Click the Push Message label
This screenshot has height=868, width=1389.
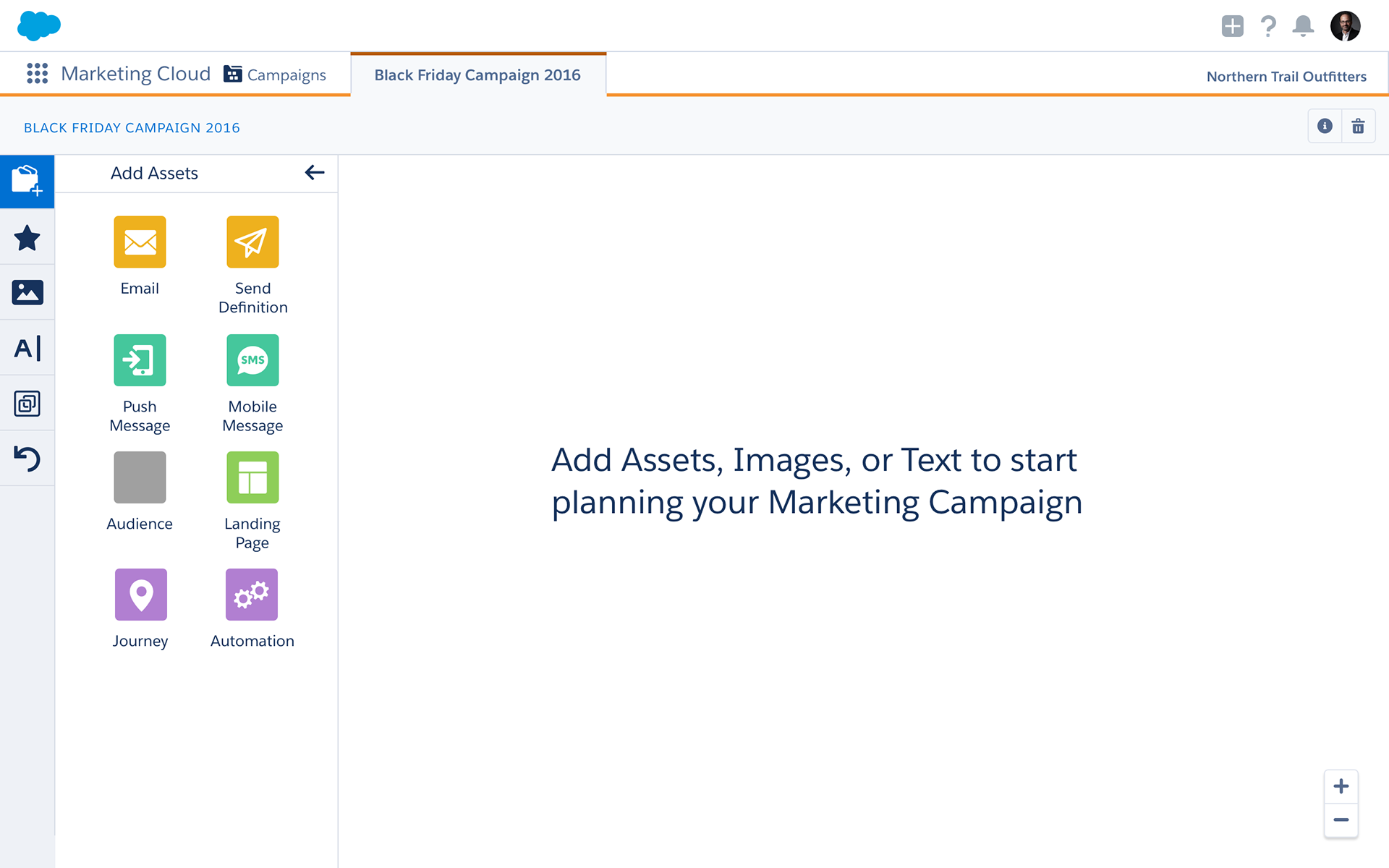tap(140, 416)
